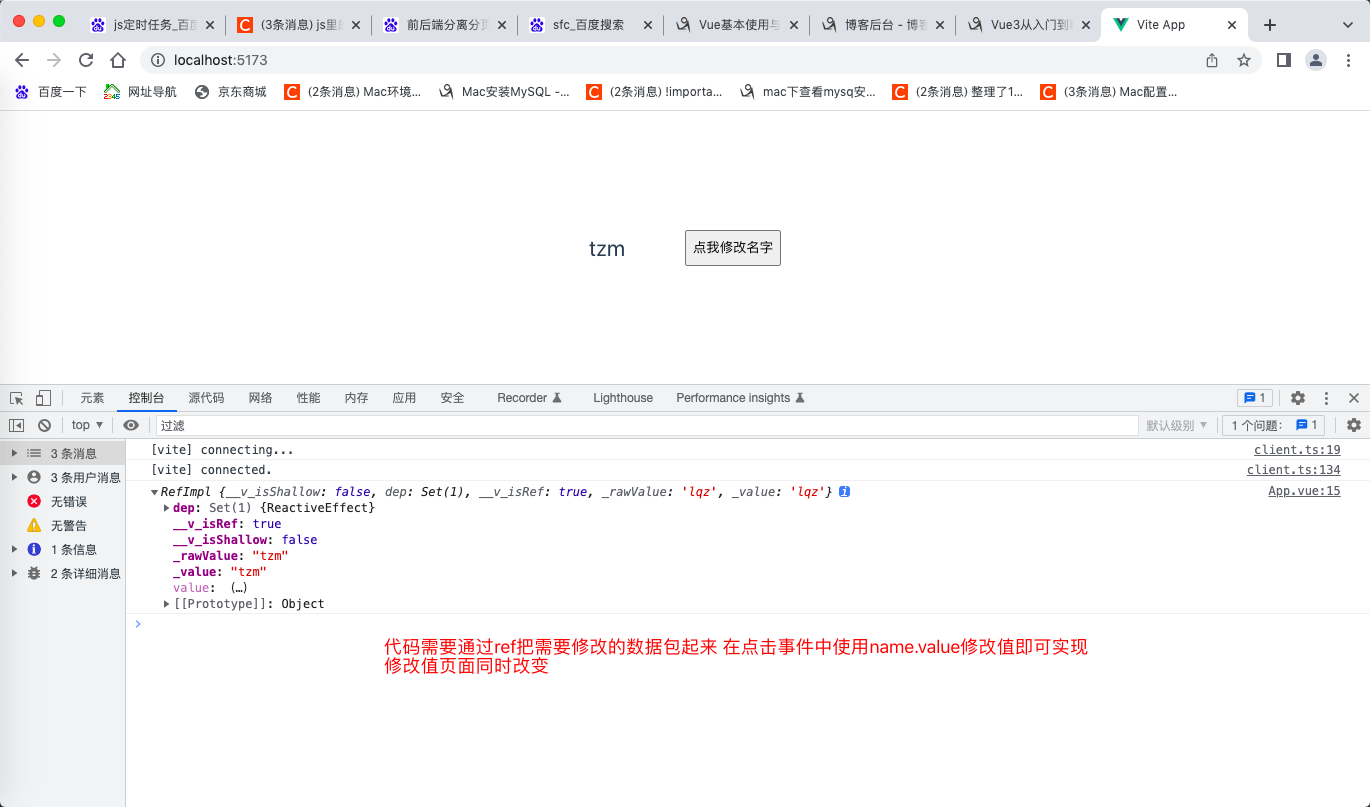Open the Chrome three-dot menu
The height and width of the screenshot is (807, 1370).
(1347, 60)
